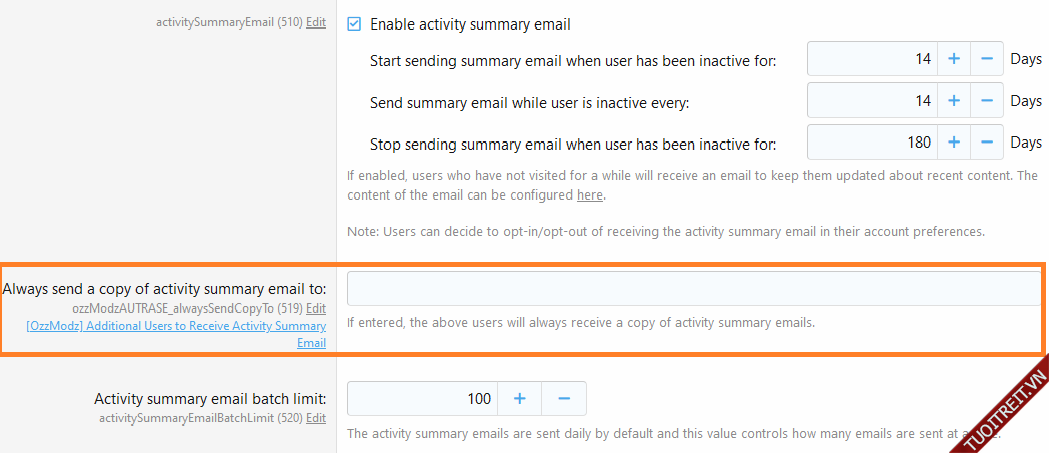1049x453 pixels.
Task: Toggle Enable activity summary email checkbox
Action: coord(354,24)
